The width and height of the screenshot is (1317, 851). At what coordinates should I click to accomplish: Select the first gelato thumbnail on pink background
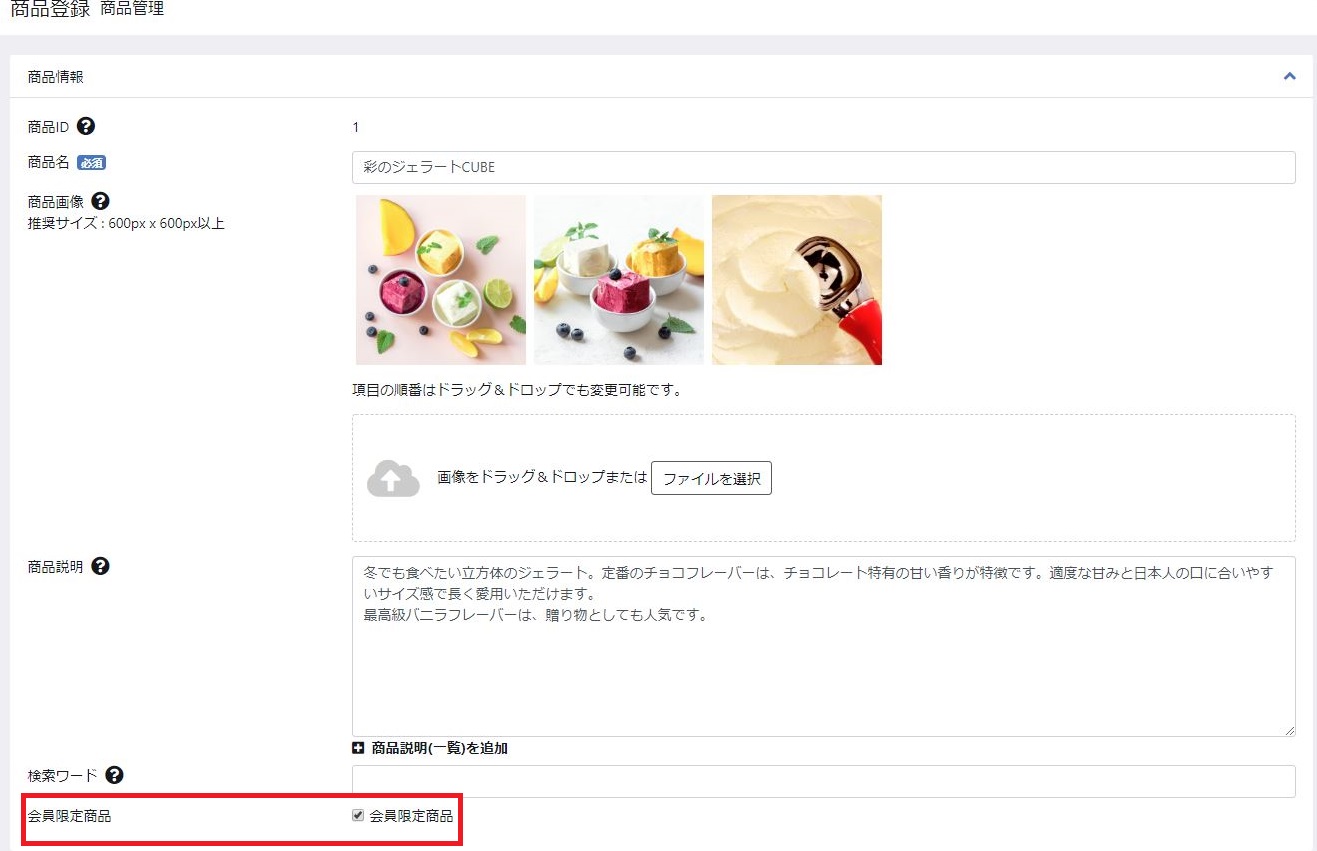pyautogui.click(x=441, y=280)
